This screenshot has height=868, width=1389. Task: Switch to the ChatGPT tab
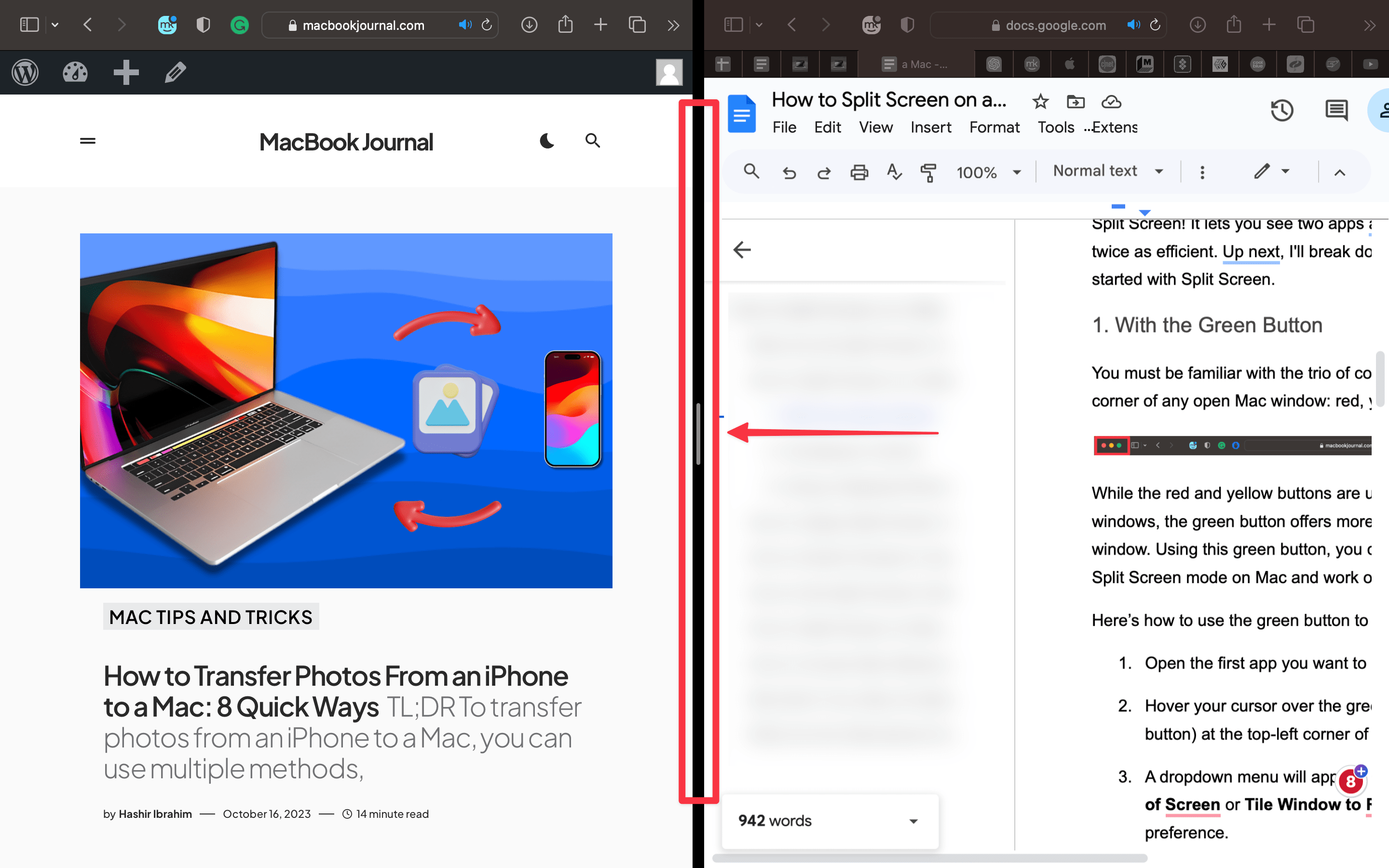pyautogui.click(x=994, y=64)
